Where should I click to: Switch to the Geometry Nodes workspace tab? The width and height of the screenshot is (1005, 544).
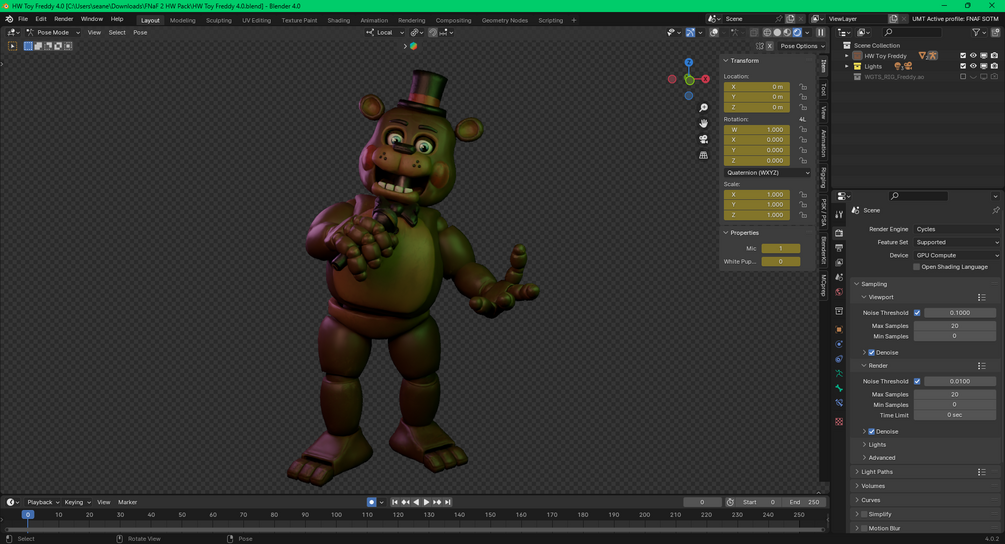coord(504,20)
